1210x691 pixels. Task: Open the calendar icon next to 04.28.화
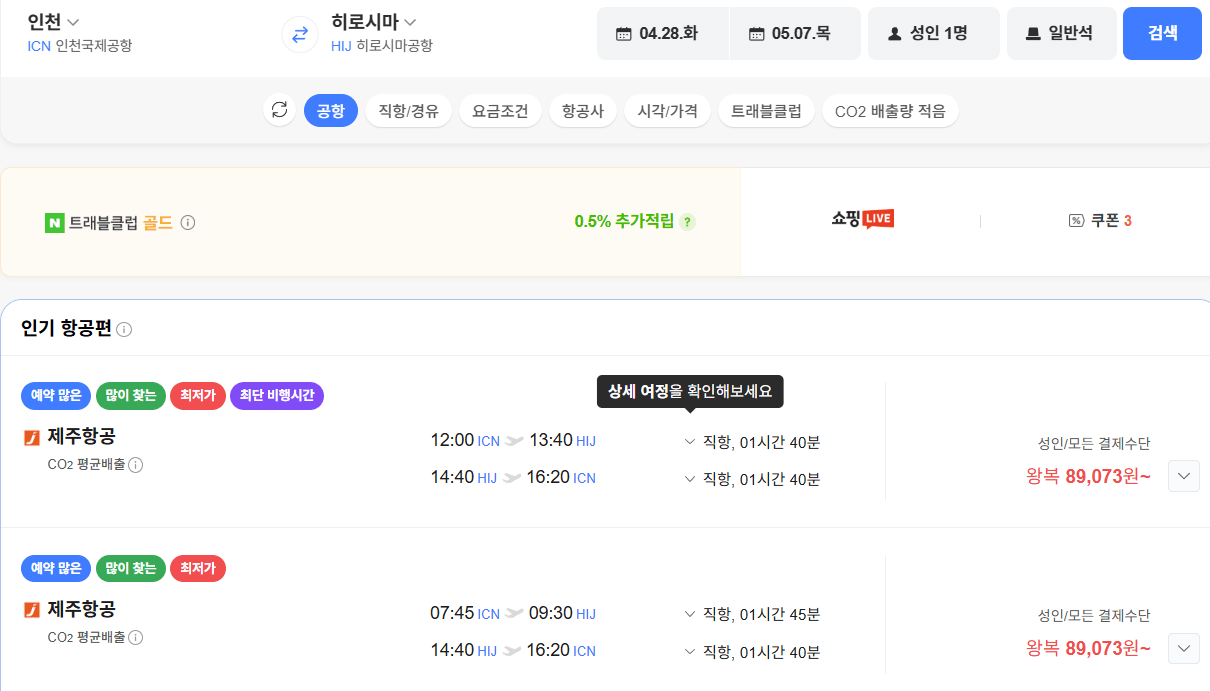(x=622, y=33)
